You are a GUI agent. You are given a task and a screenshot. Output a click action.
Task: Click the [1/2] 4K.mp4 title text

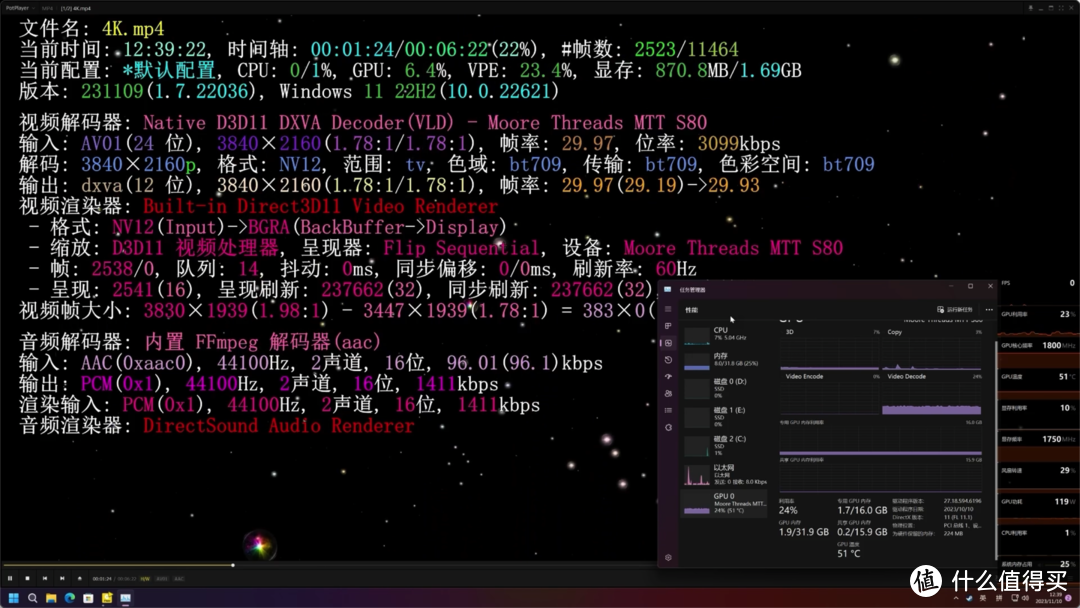[76, 8]
